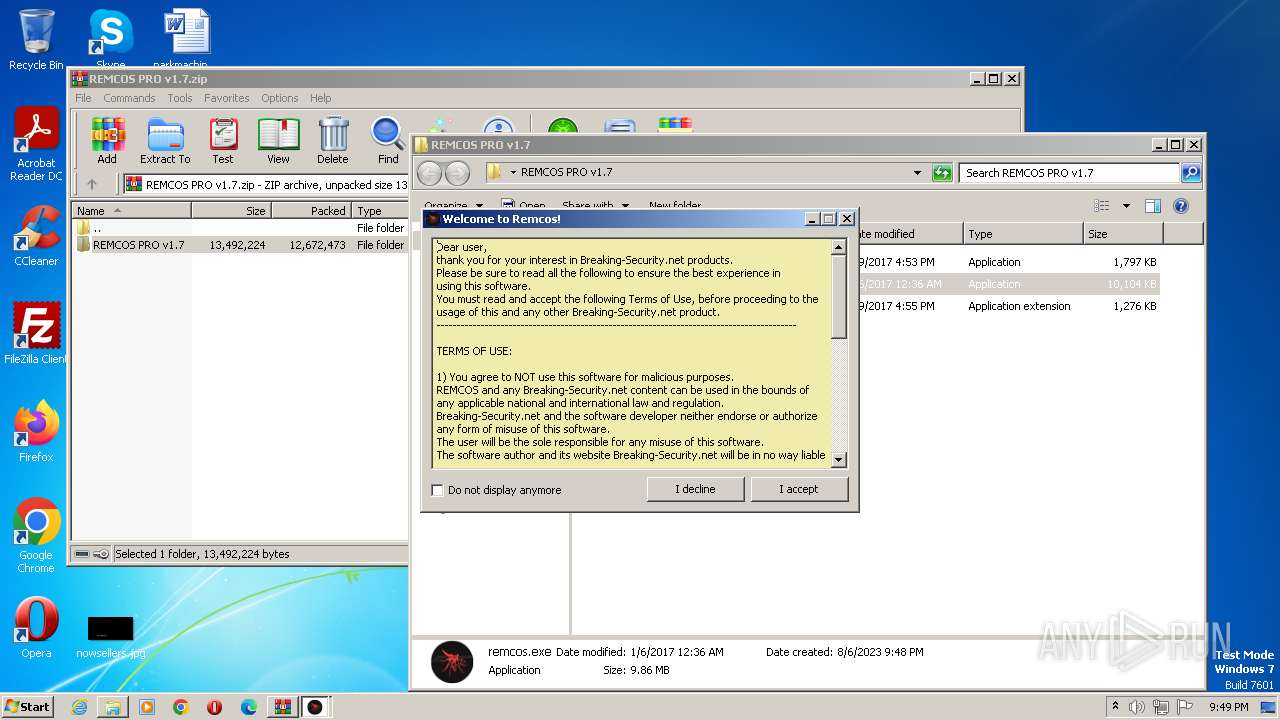Image resolution: width=1280 pixels, height=720 pixels.
Task: Expand address bar folder dropdown before REMCOS PRO v1.7
Action: [513, 172]
